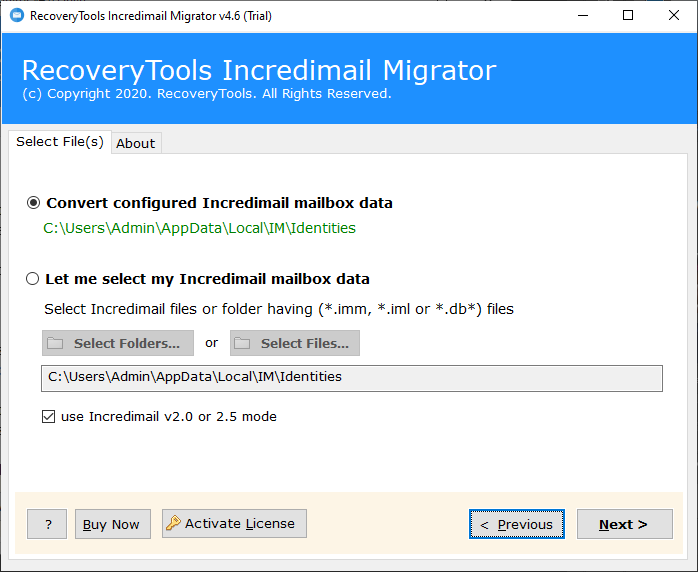
Task: Maximize the Migrator window
Action: point(628,16)
